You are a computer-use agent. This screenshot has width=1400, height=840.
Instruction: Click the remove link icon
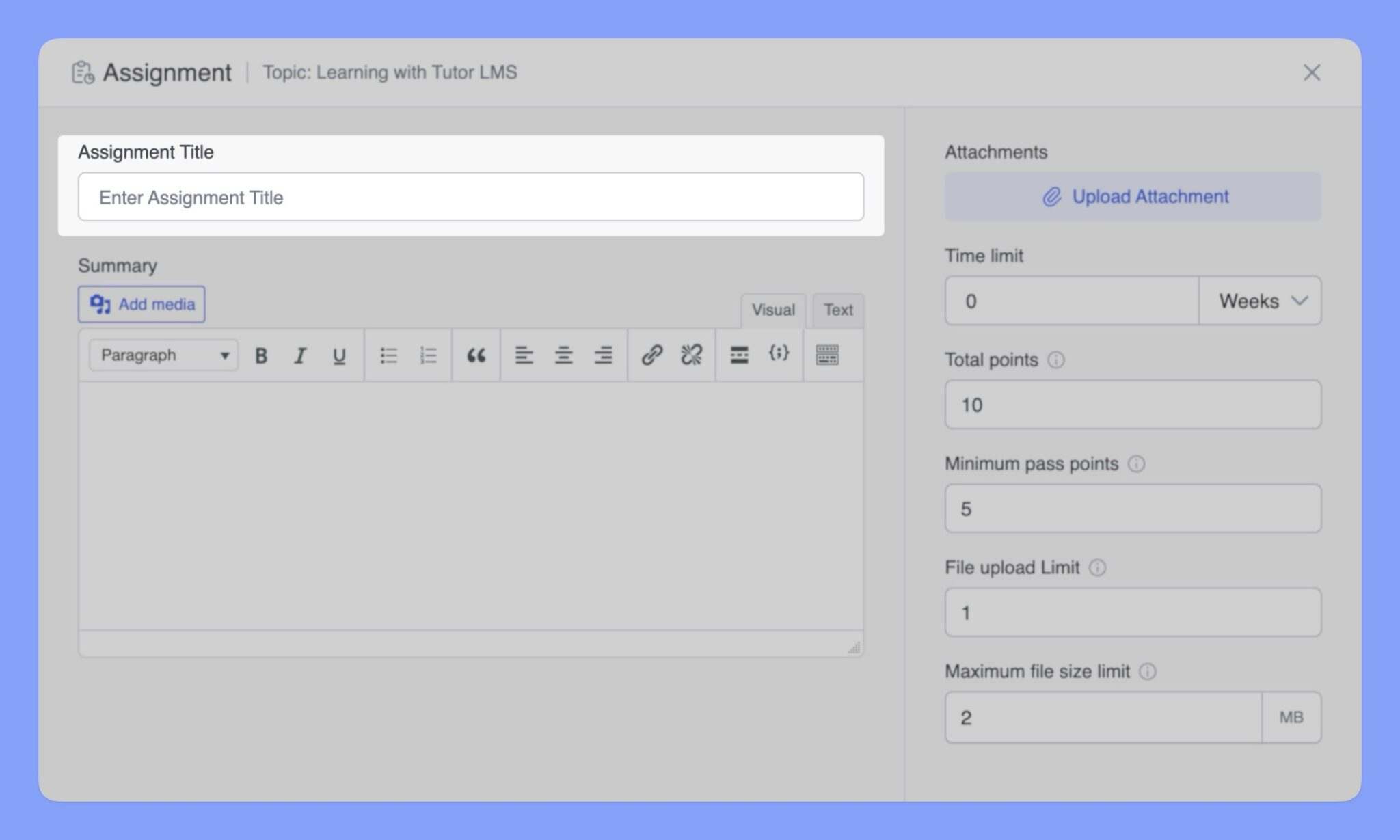pos(691,355)
